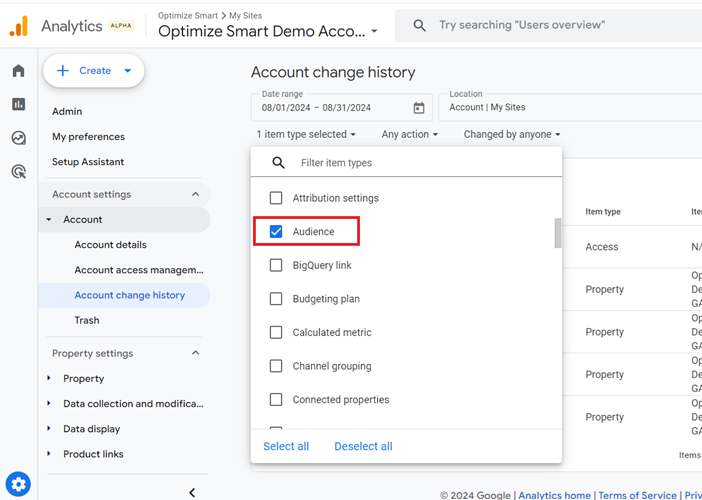Click the Optimize Smart breadcrumb

[x=188, y=16]
